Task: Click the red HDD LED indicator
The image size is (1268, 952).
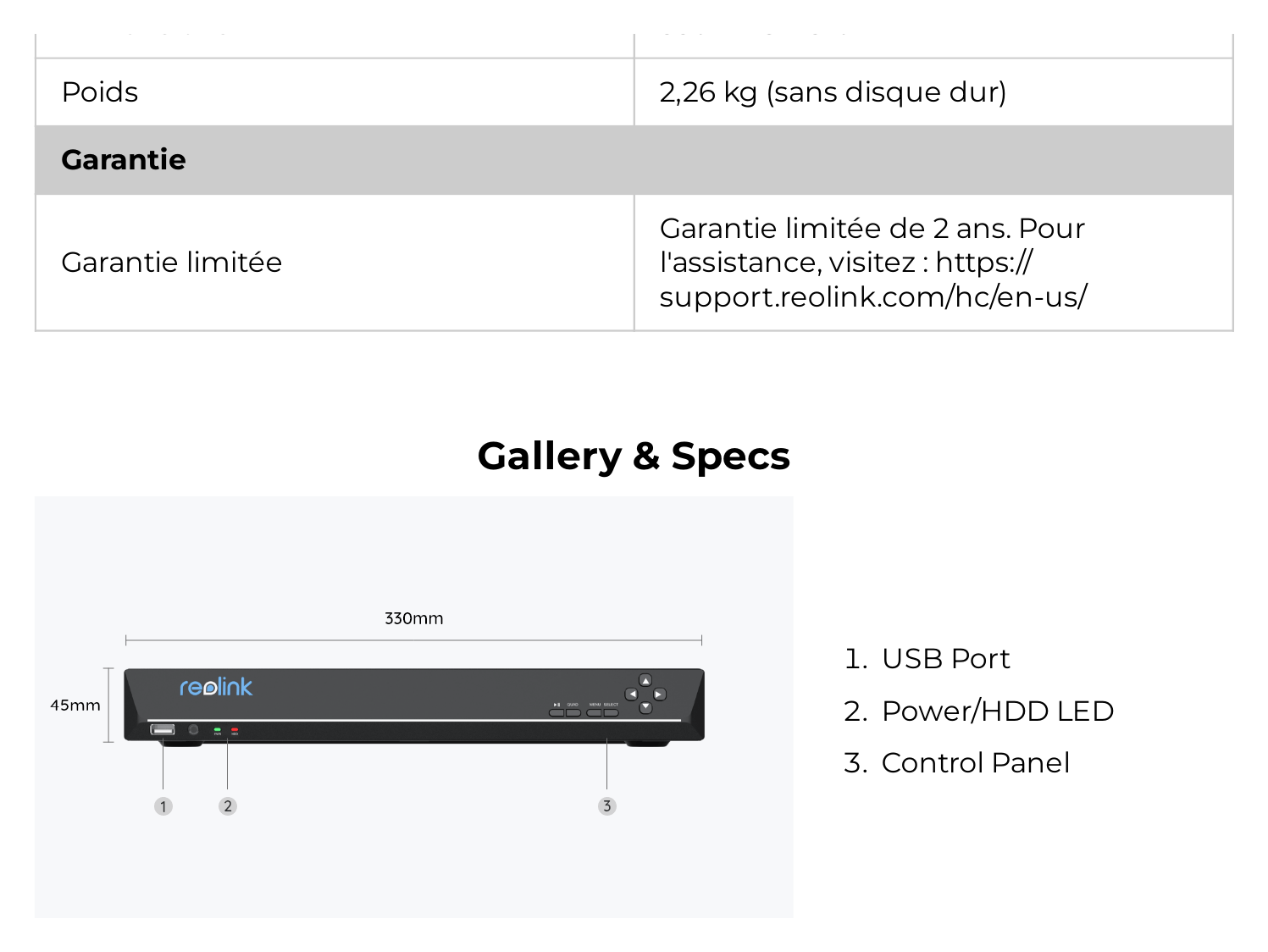Action: (x=235, y=729)
